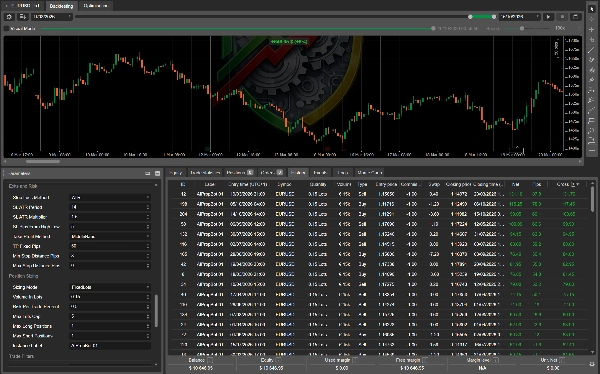Open the backtest end date dropdown

tap(520, 17)
